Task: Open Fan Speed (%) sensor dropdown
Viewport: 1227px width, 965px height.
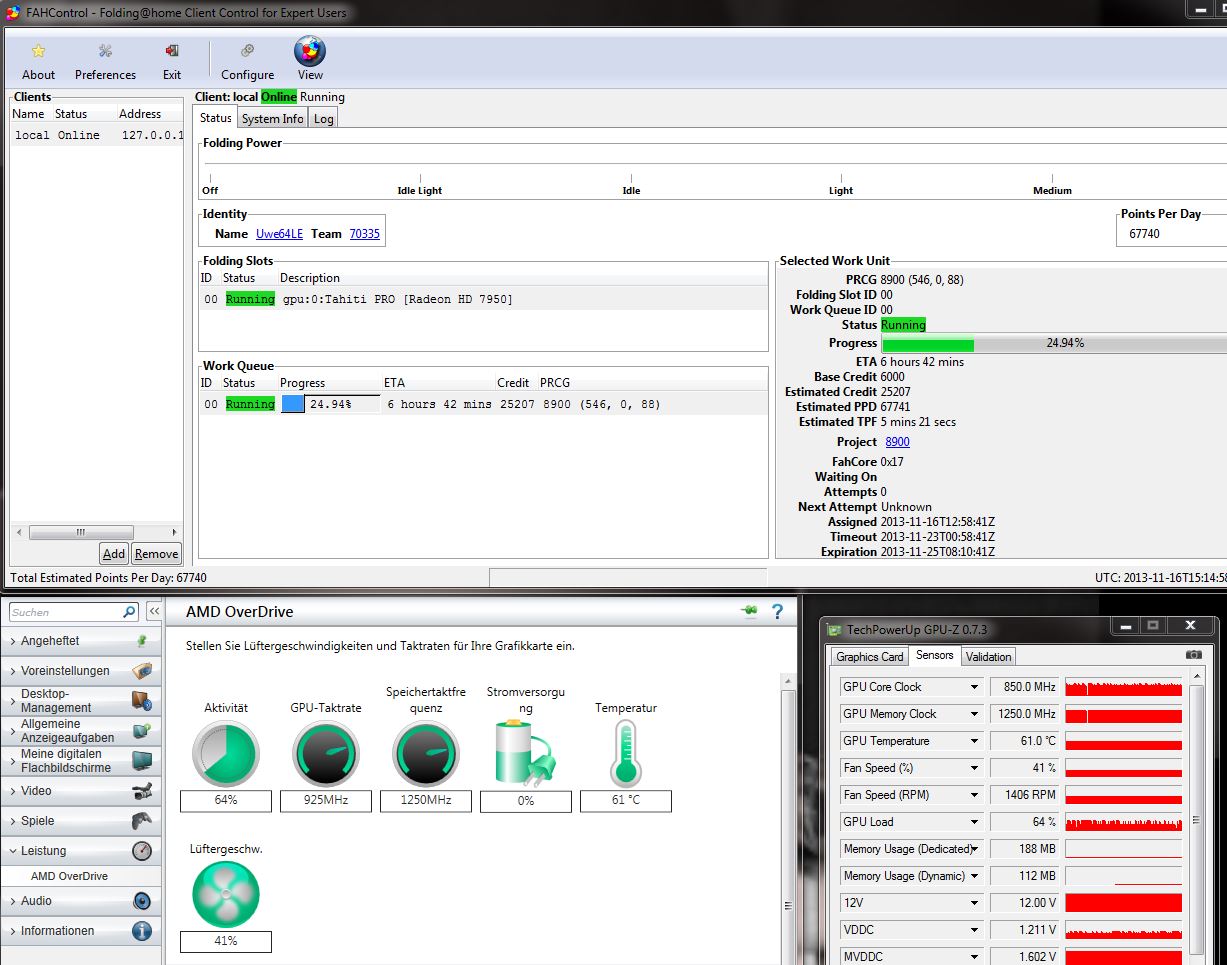Action: 974,768
